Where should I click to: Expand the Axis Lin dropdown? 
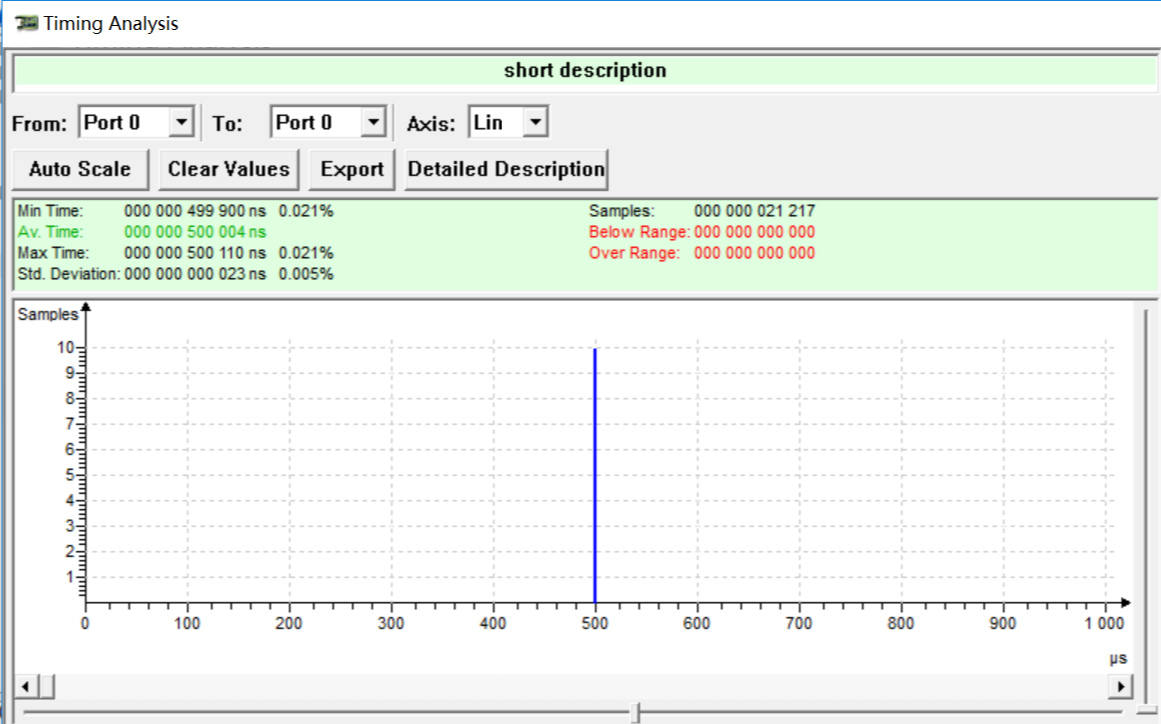pyautogui.click(x=535, y=122)
